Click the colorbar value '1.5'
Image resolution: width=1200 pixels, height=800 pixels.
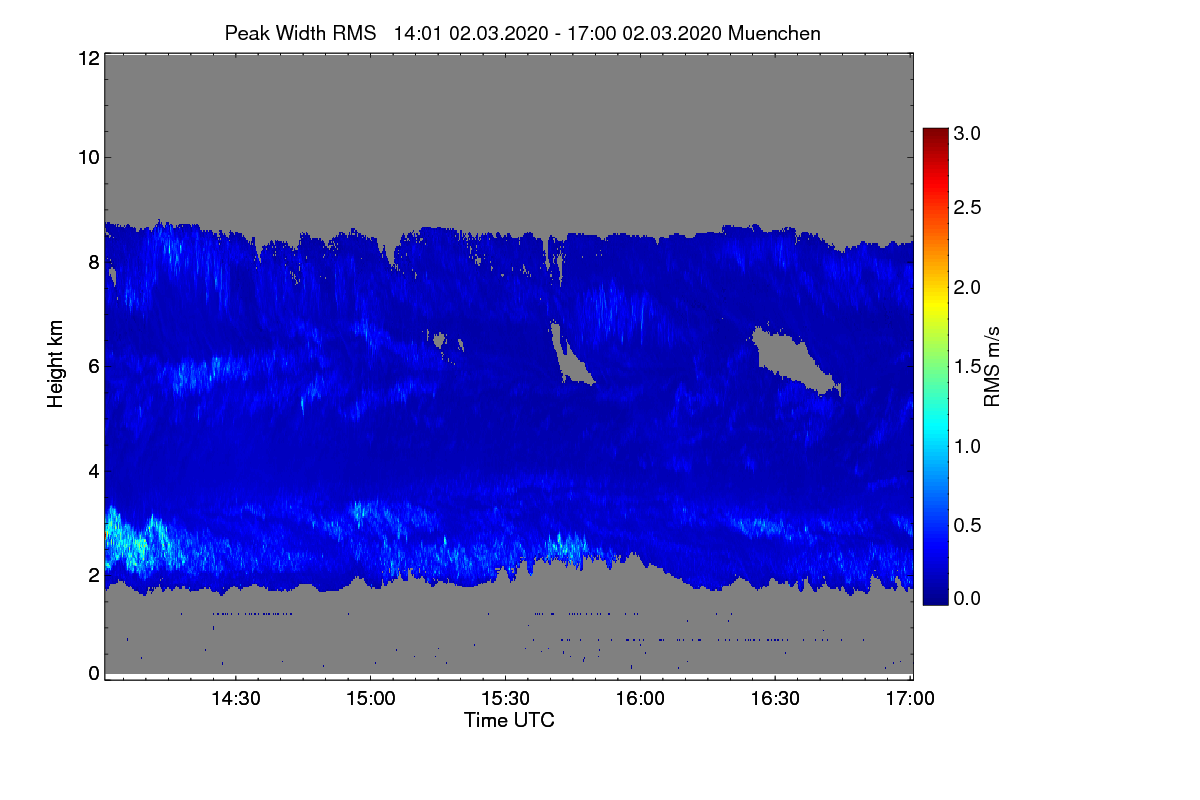click(x=969, y=366)
